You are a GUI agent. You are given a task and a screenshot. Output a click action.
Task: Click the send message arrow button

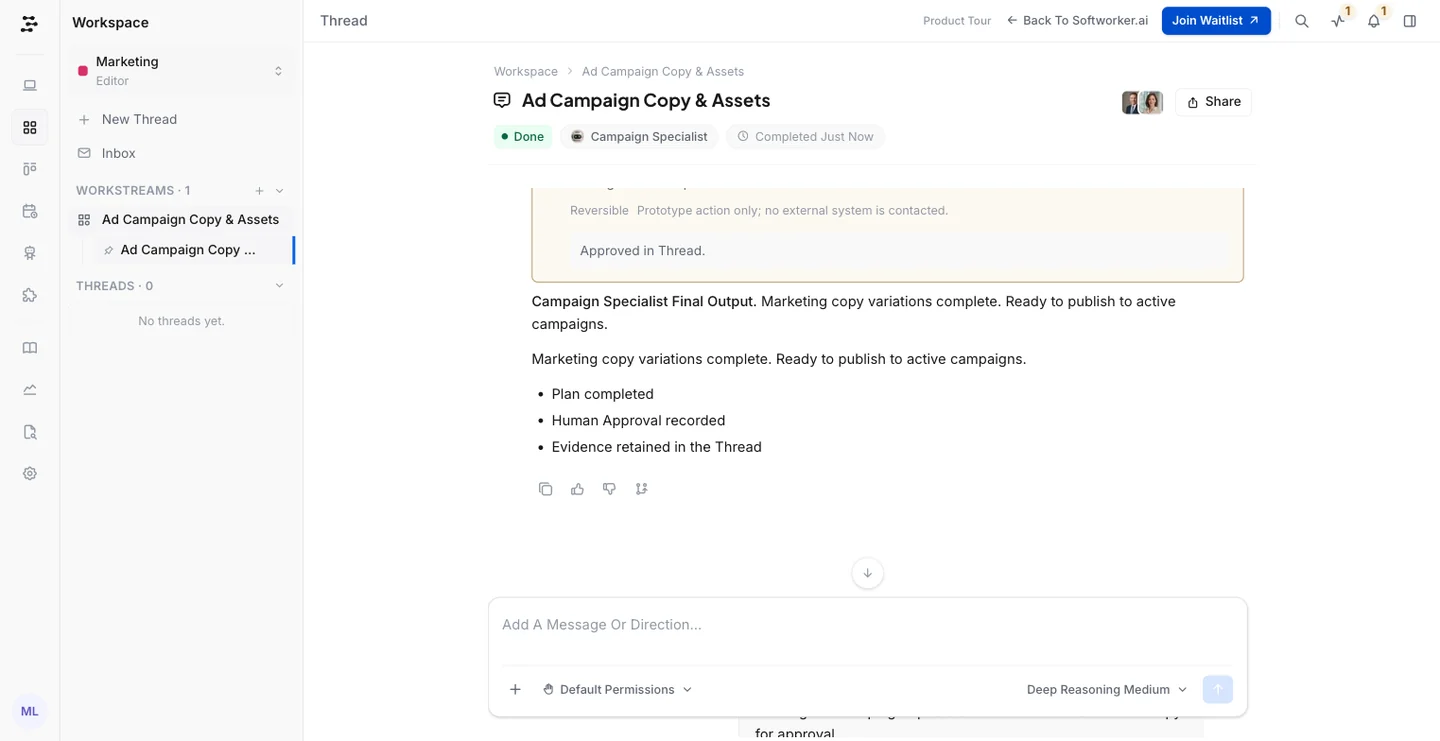pos(1218,689)
